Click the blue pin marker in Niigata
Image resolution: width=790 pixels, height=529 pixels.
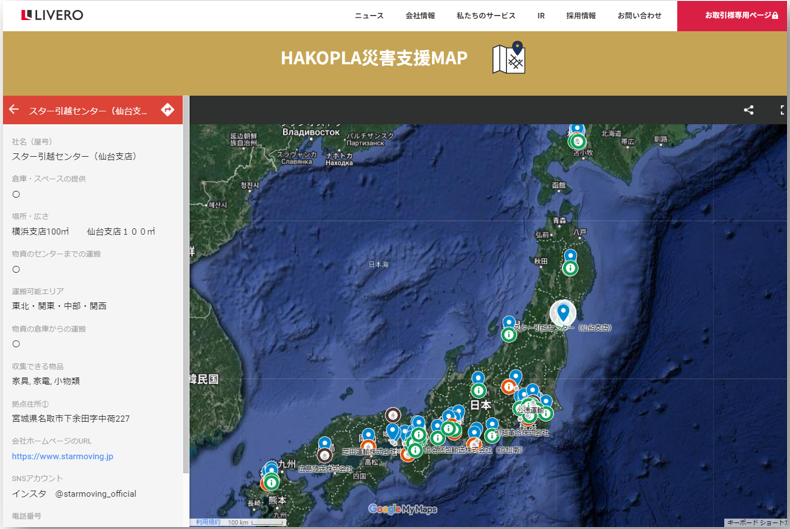[x=509, y=322]
